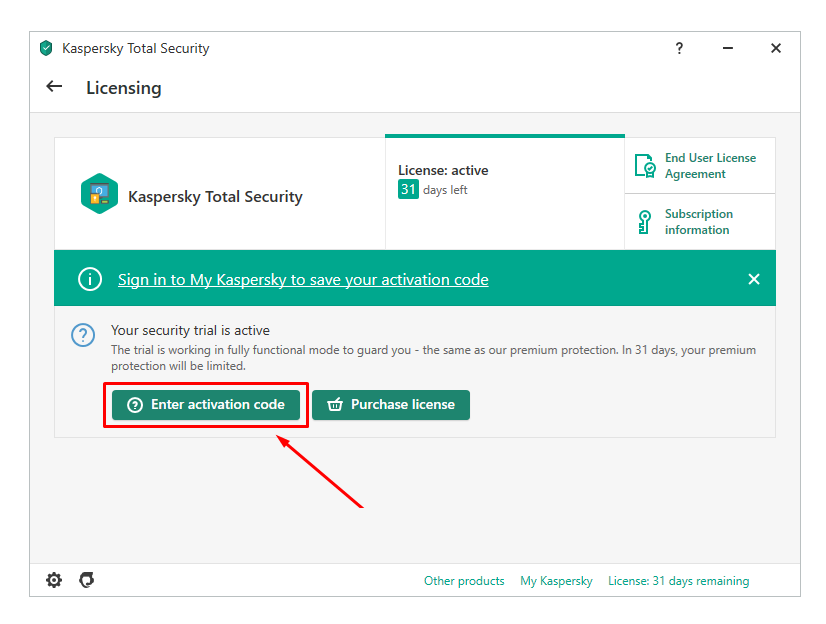The width and height of the screenshot is (826, 624).
Task: Open the support headset icon
Action: [87, 580]
